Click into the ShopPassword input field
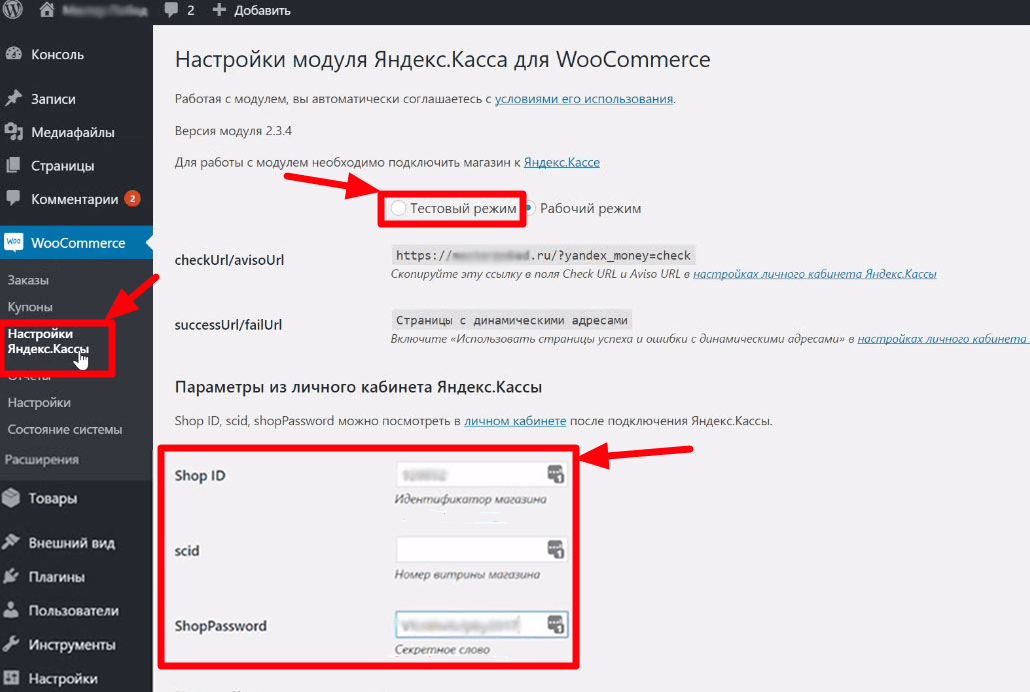This screenshot has width=1030, height=692. point(481,624)
